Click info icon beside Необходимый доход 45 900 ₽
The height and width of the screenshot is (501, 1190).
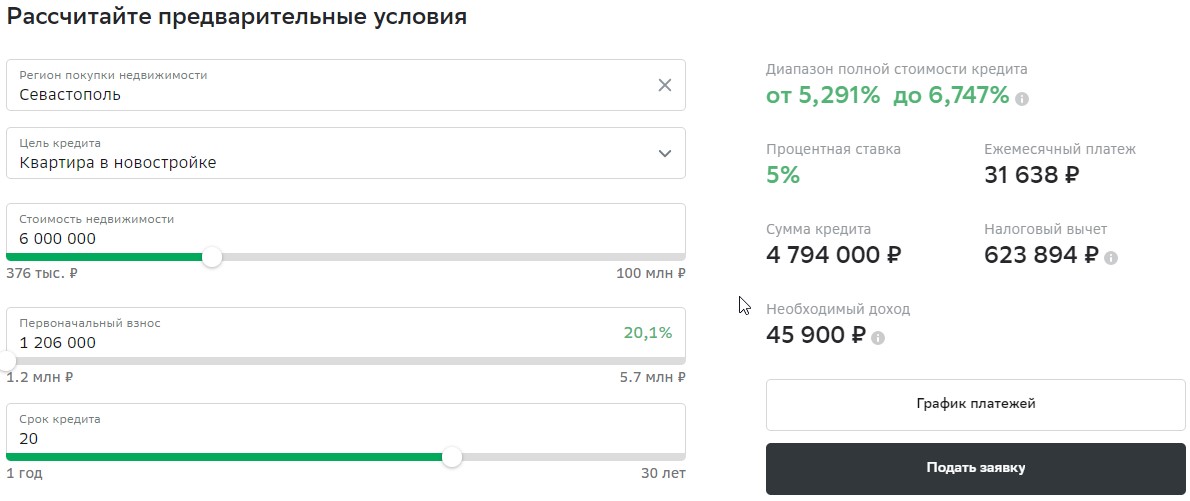click(x=878, y=338)
